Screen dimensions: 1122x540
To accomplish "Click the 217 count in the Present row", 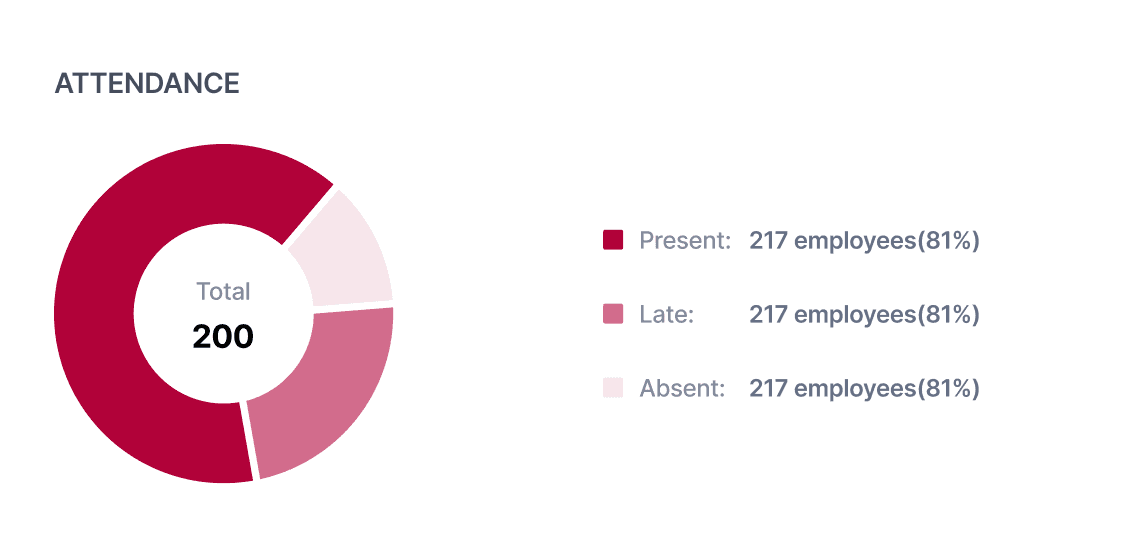I will click(768, 241).
